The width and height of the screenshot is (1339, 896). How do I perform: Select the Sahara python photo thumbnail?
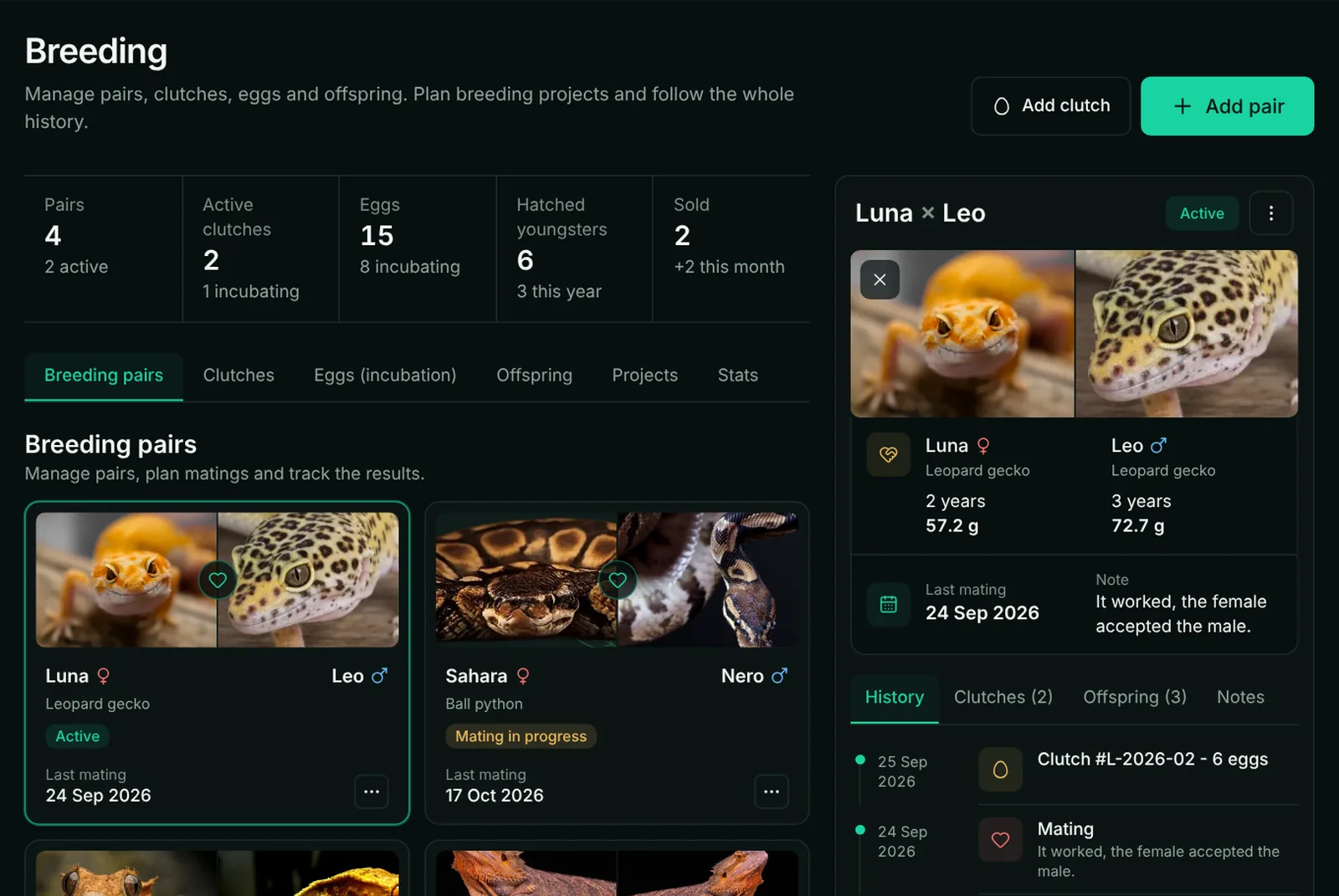526,580
